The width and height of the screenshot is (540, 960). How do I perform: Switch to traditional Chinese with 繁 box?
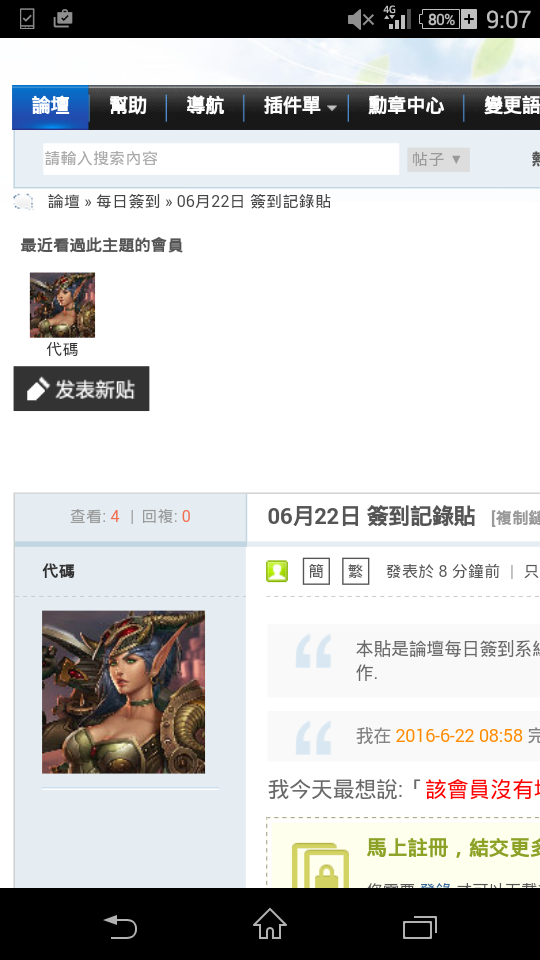pyautogui.click(x=356, y=572)
